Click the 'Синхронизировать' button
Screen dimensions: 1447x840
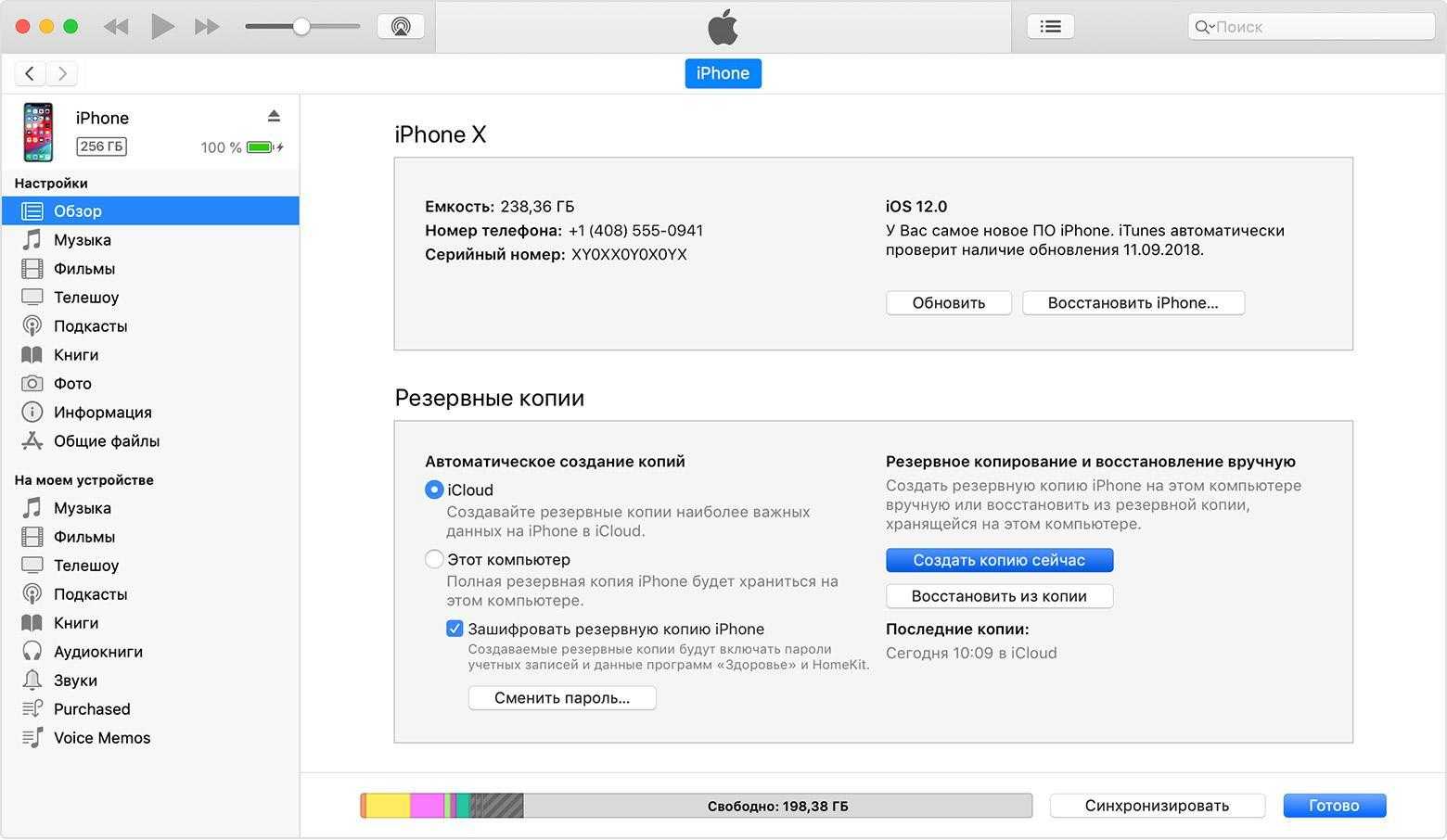click(x=1157, y=806)
